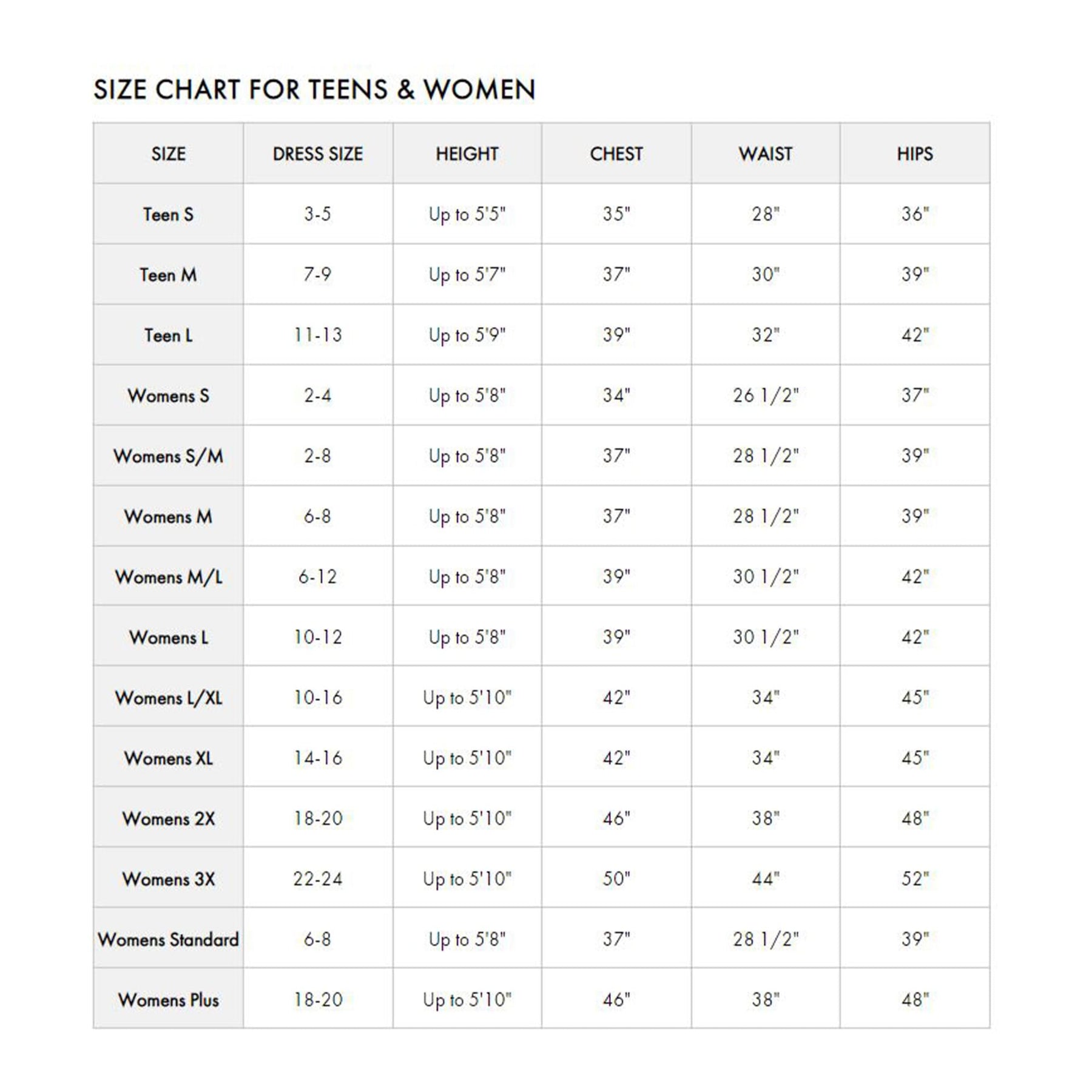Click the Womens M/L row label
This screenshot has height=1092, width=1092.
pyautogui.click(x=168, y=577)
